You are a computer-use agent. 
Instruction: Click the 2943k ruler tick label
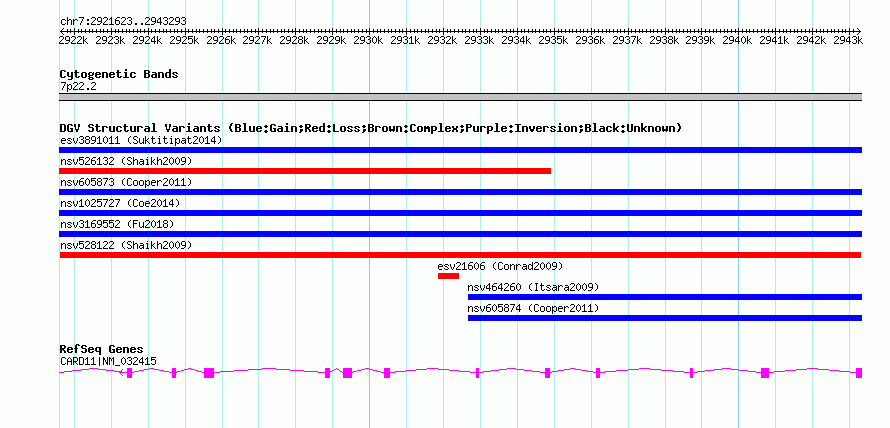point(848,40)
